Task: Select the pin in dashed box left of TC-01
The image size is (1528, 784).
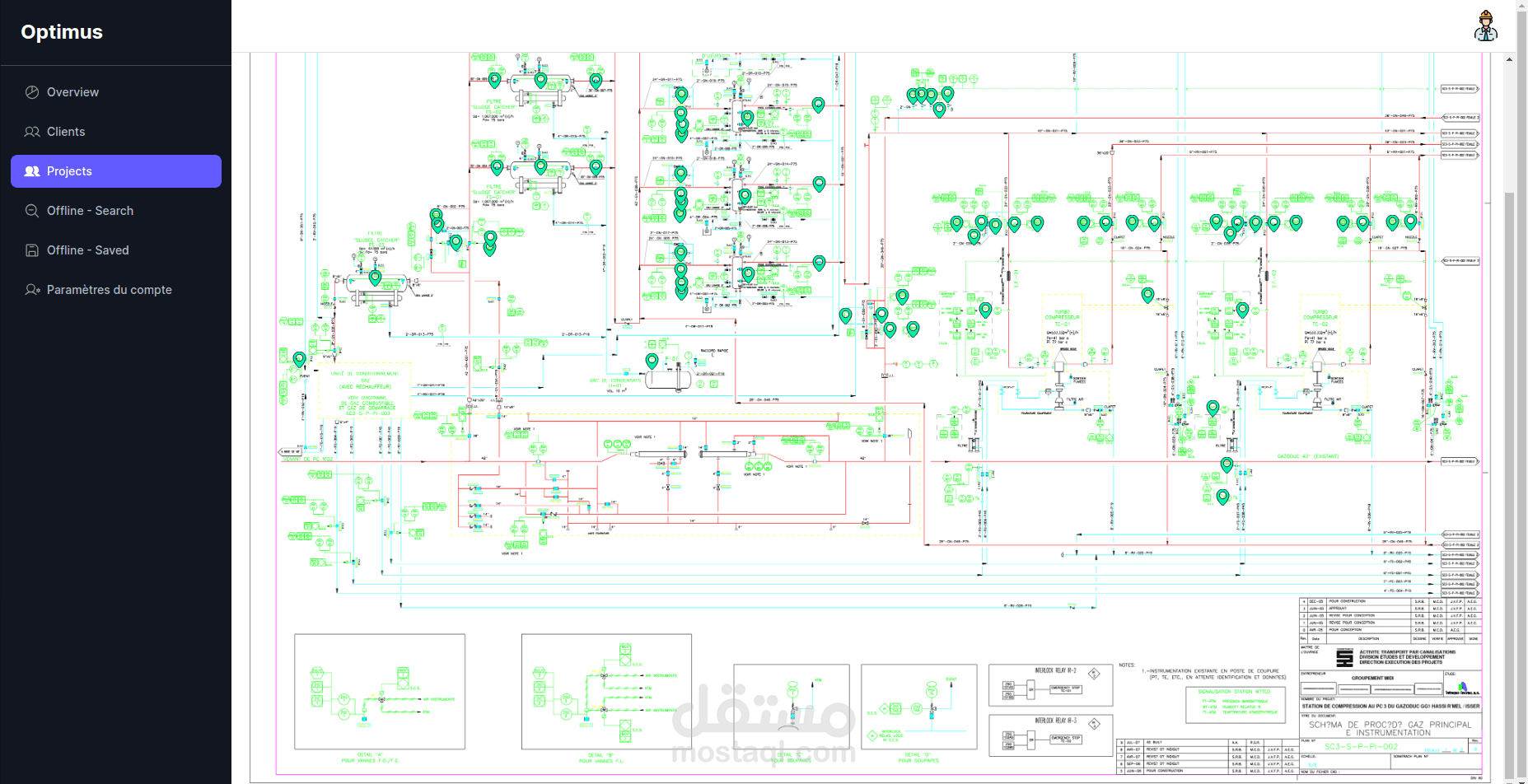Action: (985, 310)
